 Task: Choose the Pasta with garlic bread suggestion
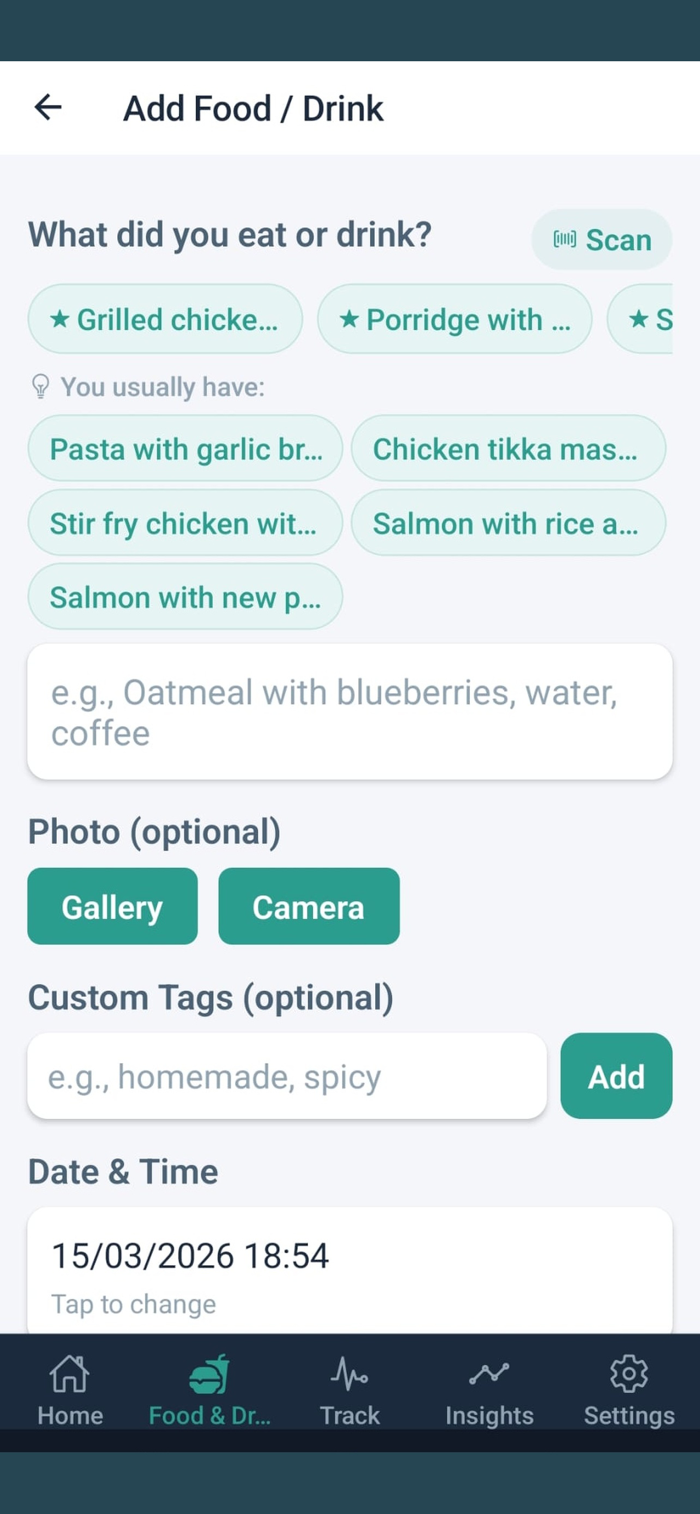(186, 449)
